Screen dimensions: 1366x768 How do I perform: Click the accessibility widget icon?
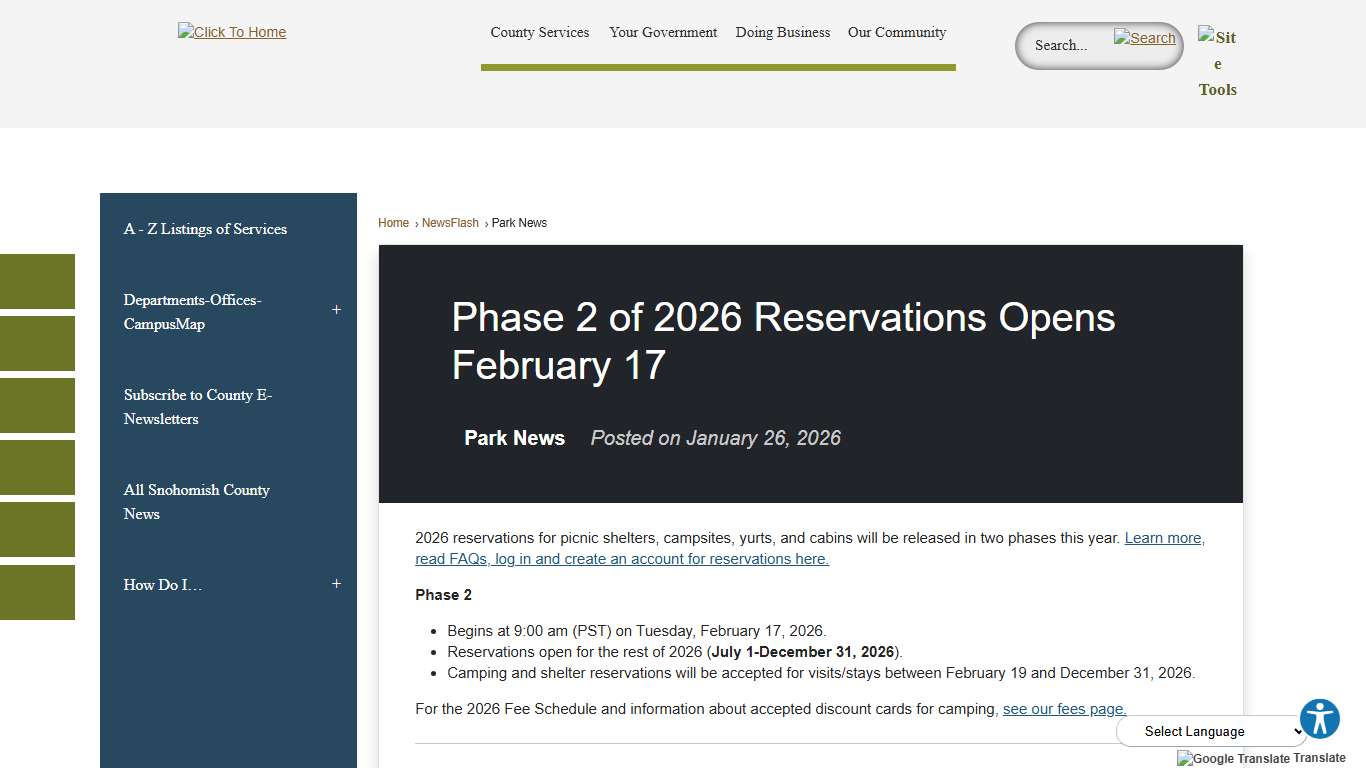[1319, 718]
